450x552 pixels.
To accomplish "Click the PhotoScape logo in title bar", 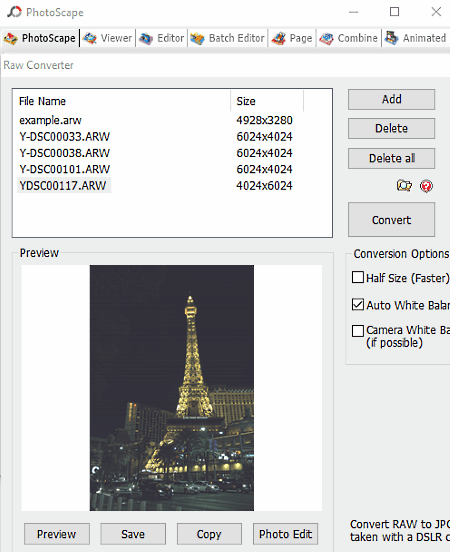I will coord(14,12).
